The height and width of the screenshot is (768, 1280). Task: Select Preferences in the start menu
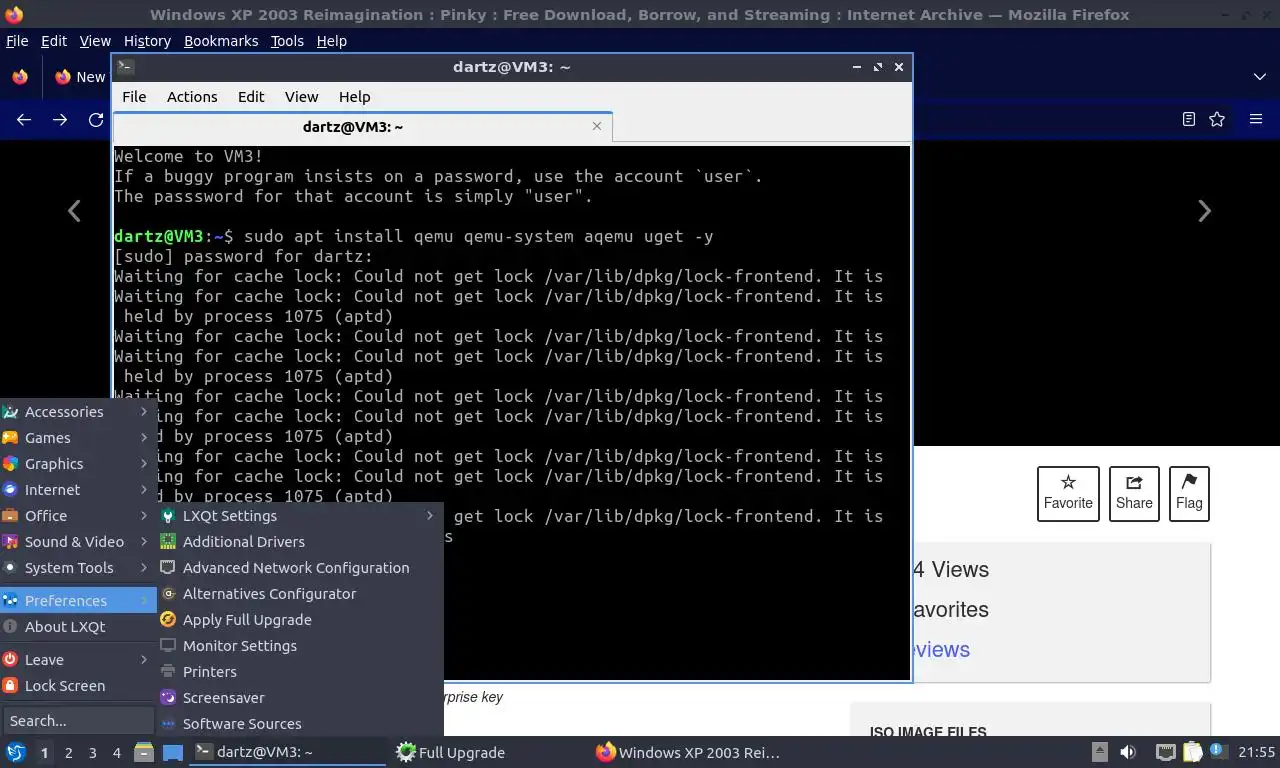pyautogui.click(x=78, y=601)
